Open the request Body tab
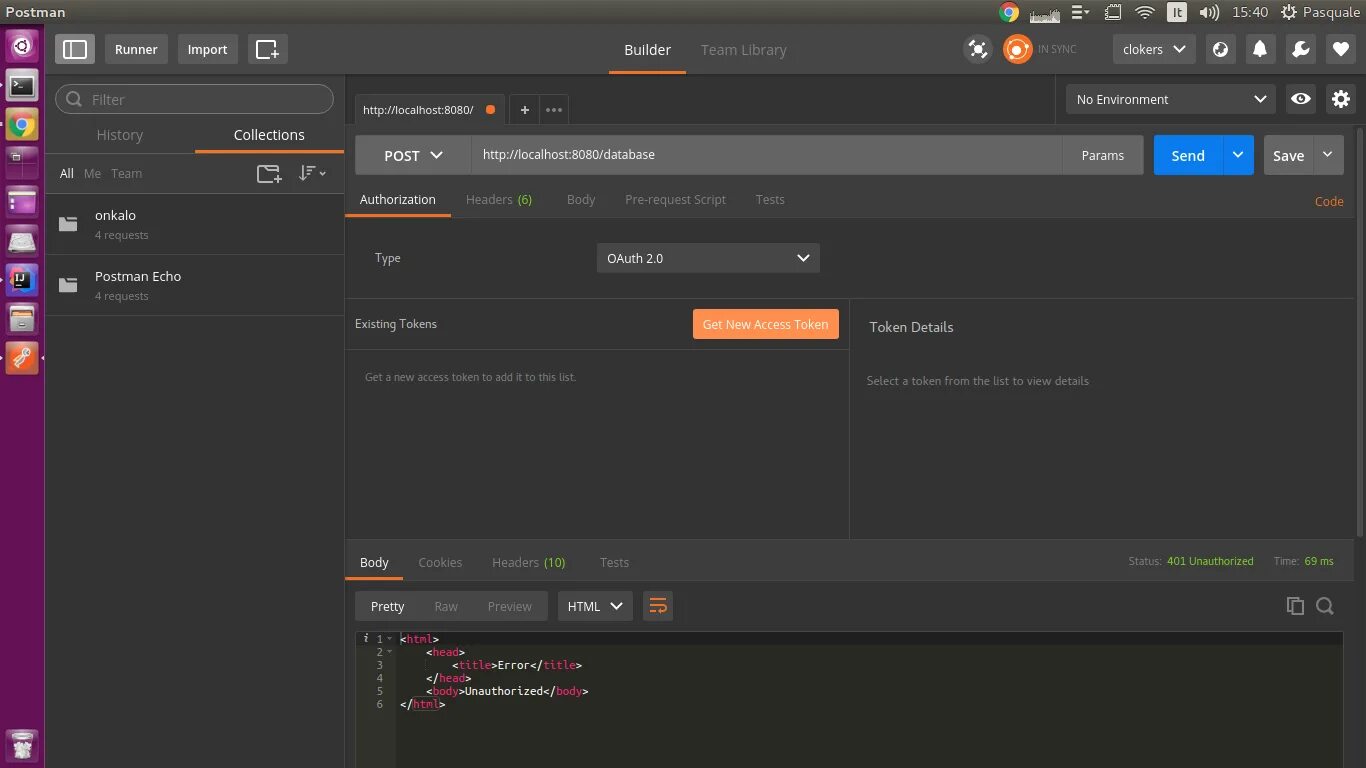Image resolution: width=1366 pixels, height=768 pixels. click(581, 199)
